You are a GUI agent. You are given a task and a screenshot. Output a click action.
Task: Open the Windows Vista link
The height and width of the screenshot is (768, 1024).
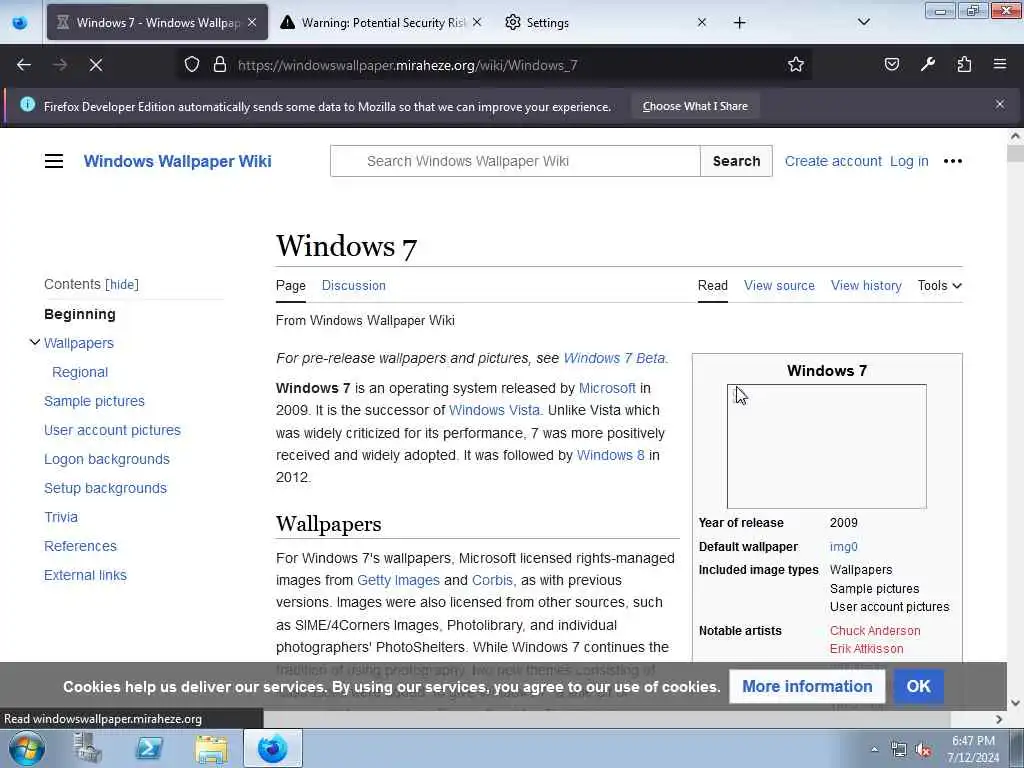pos(494,410)
